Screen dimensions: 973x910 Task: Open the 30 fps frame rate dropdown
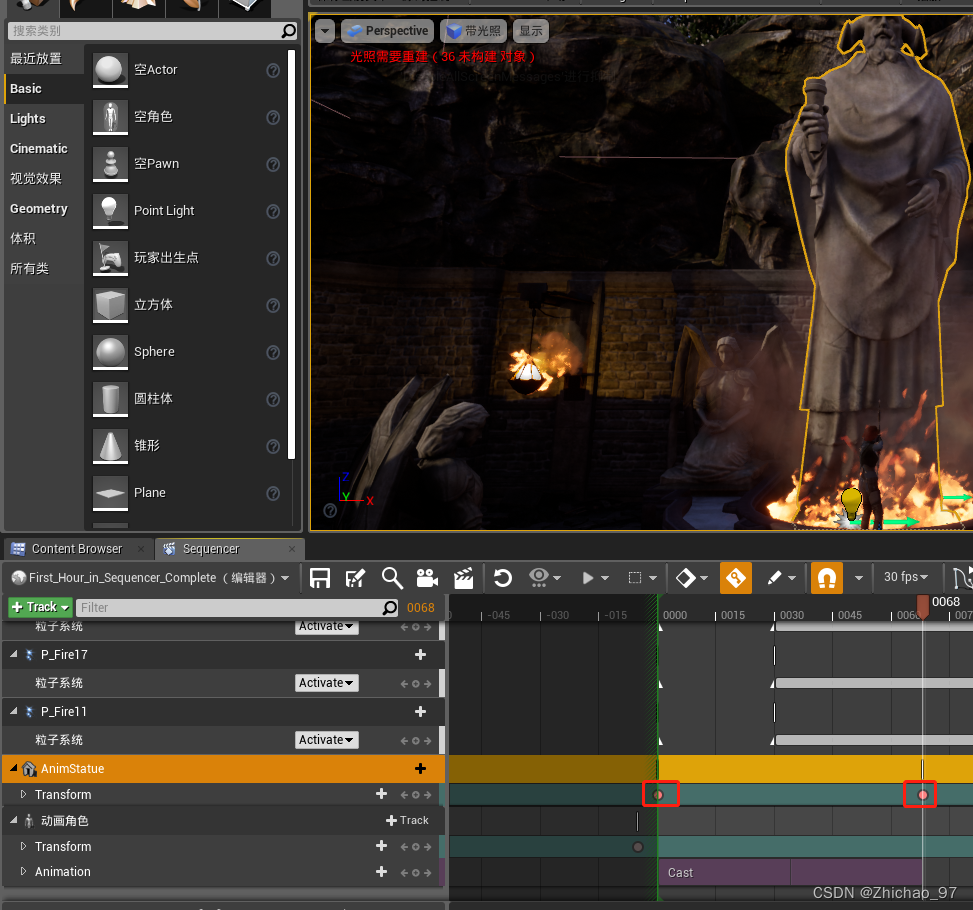pos(906,577)
